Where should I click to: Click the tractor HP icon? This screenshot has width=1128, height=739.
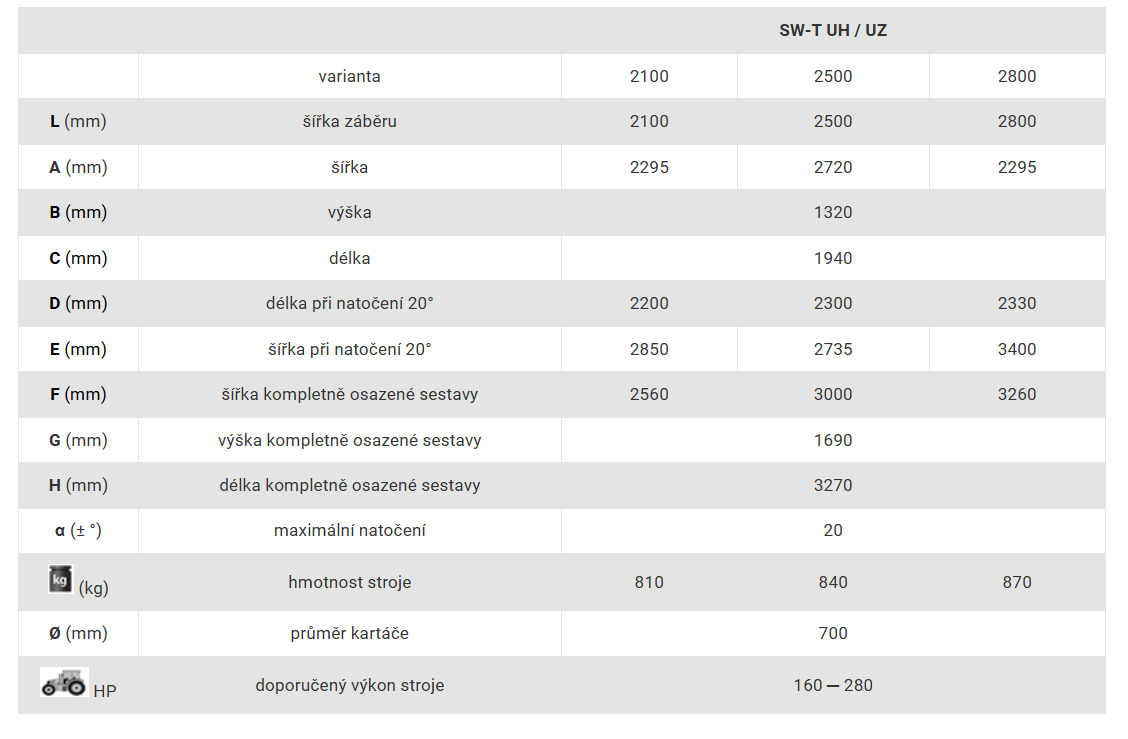click(x=64, y=682)
